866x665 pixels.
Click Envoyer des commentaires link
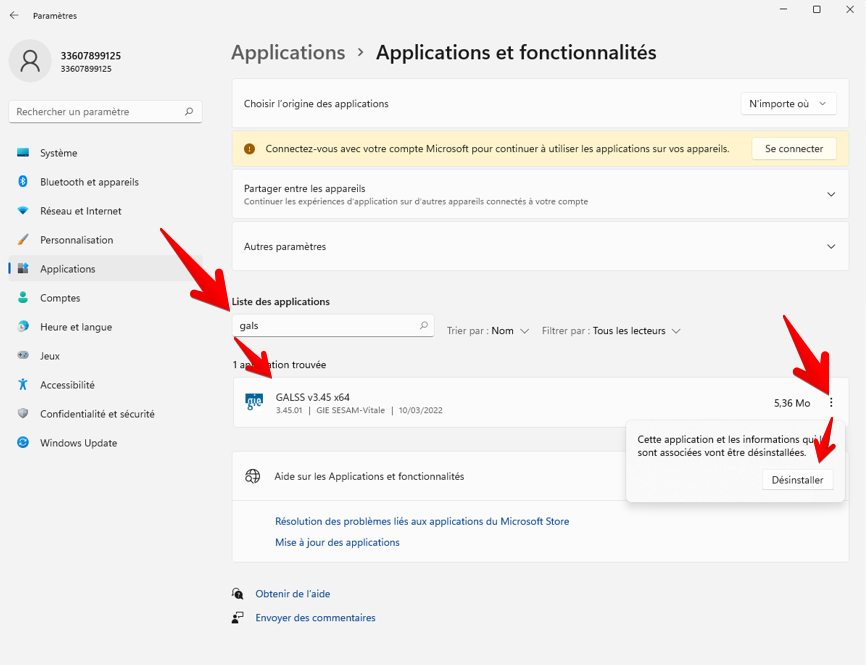pyautogui.click(x=315, y=618)
